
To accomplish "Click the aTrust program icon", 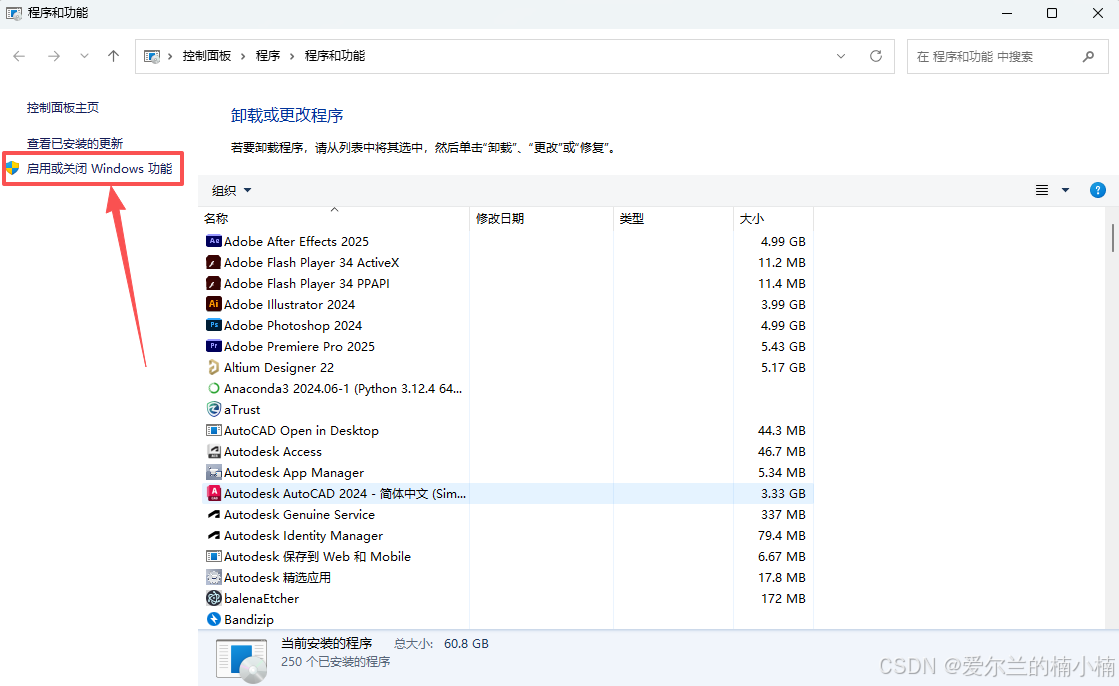I will (x=213, y=409).
